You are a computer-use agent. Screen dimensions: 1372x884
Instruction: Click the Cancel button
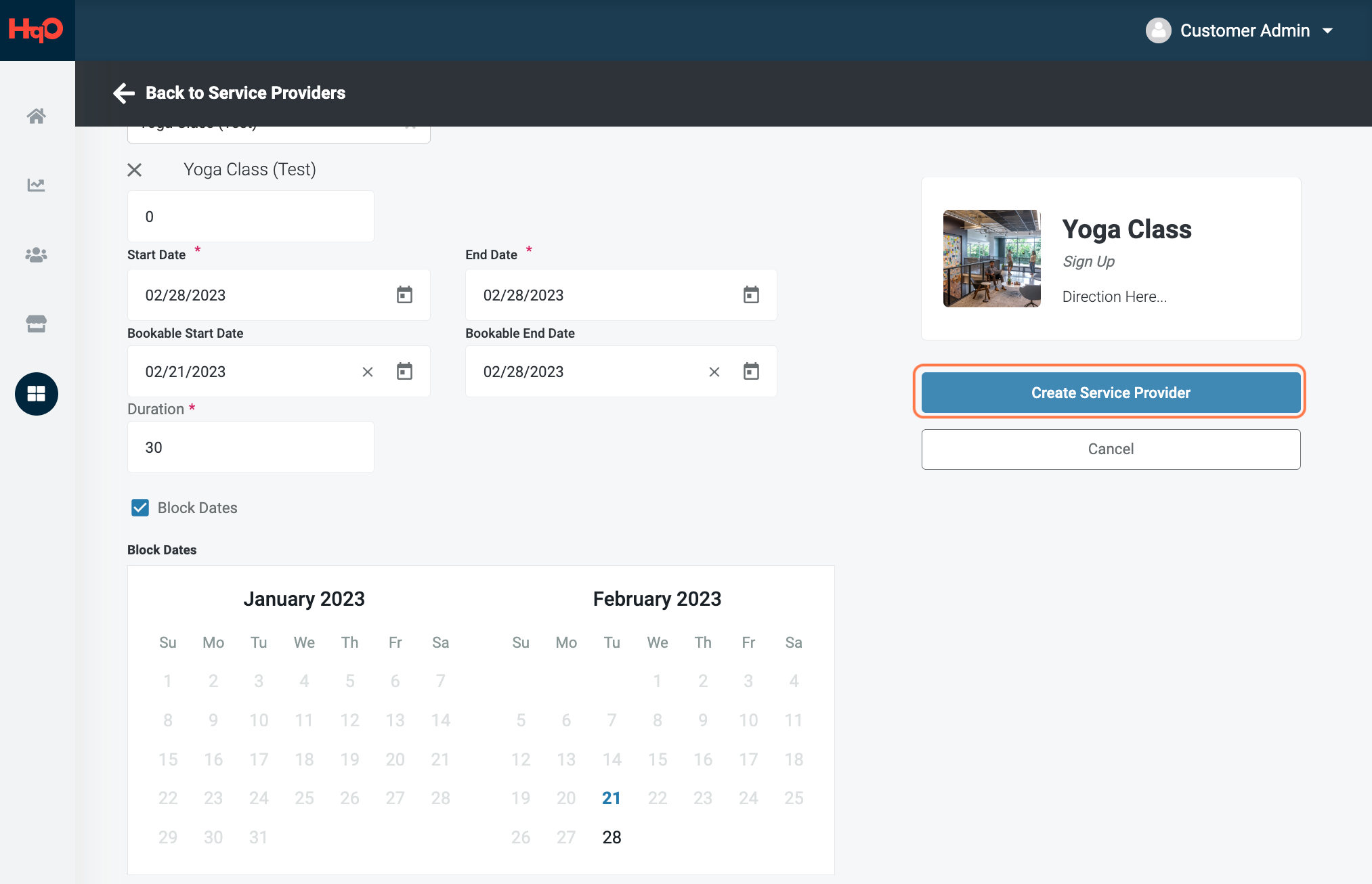tap(1111, 449)
